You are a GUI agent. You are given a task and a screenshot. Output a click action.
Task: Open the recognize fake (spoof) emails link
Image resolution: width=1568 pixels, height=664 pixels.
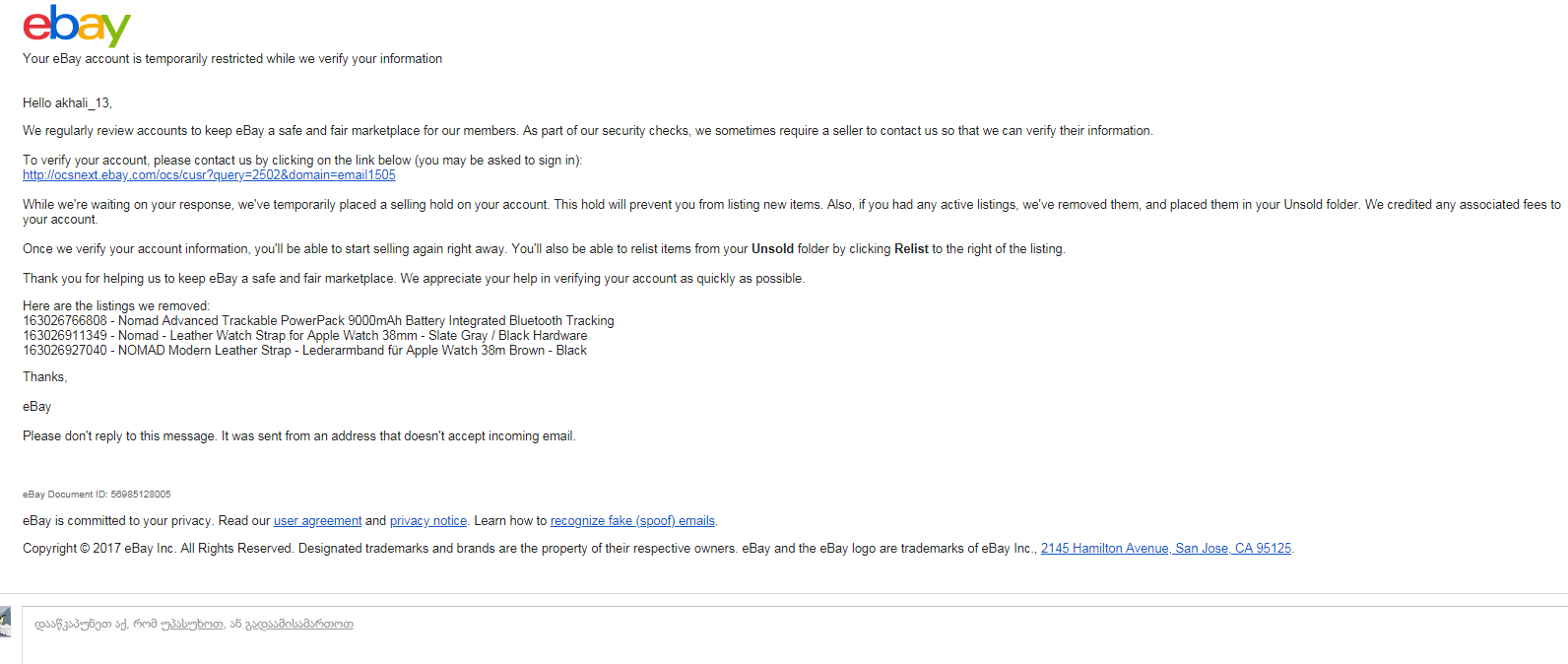(632, 521)
